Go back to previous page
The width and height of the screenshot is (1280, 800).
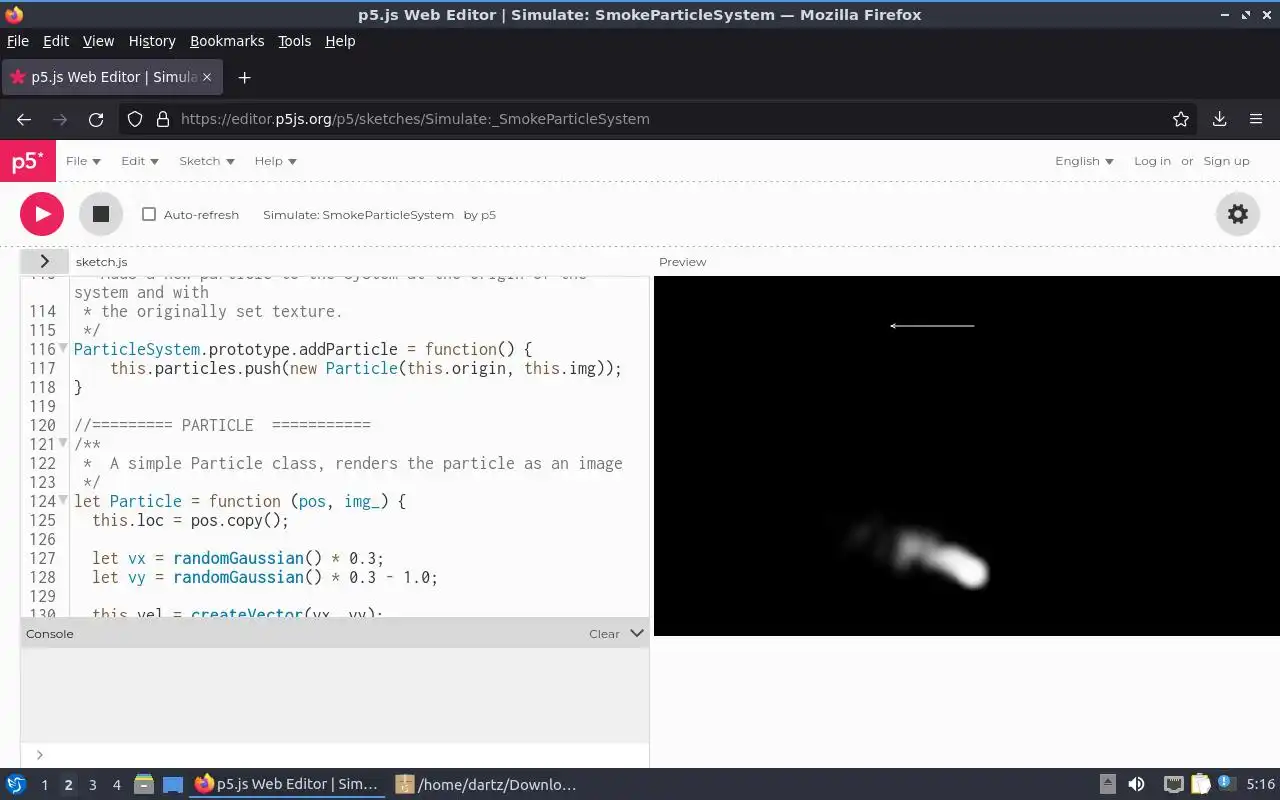click(x=24, y=119)
